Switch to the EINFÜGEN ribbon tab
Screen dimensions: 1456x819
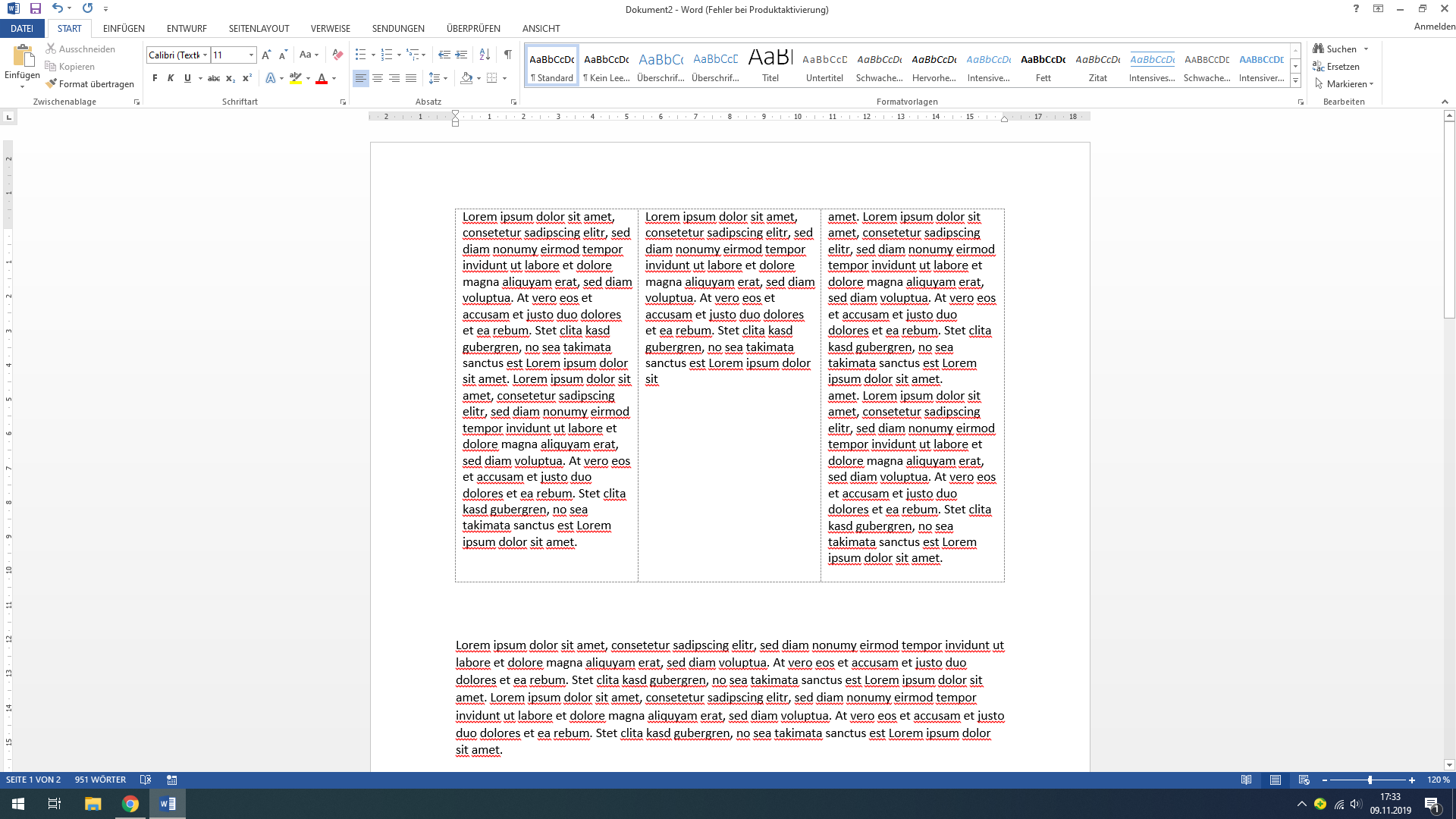click(x=124, y=28)
